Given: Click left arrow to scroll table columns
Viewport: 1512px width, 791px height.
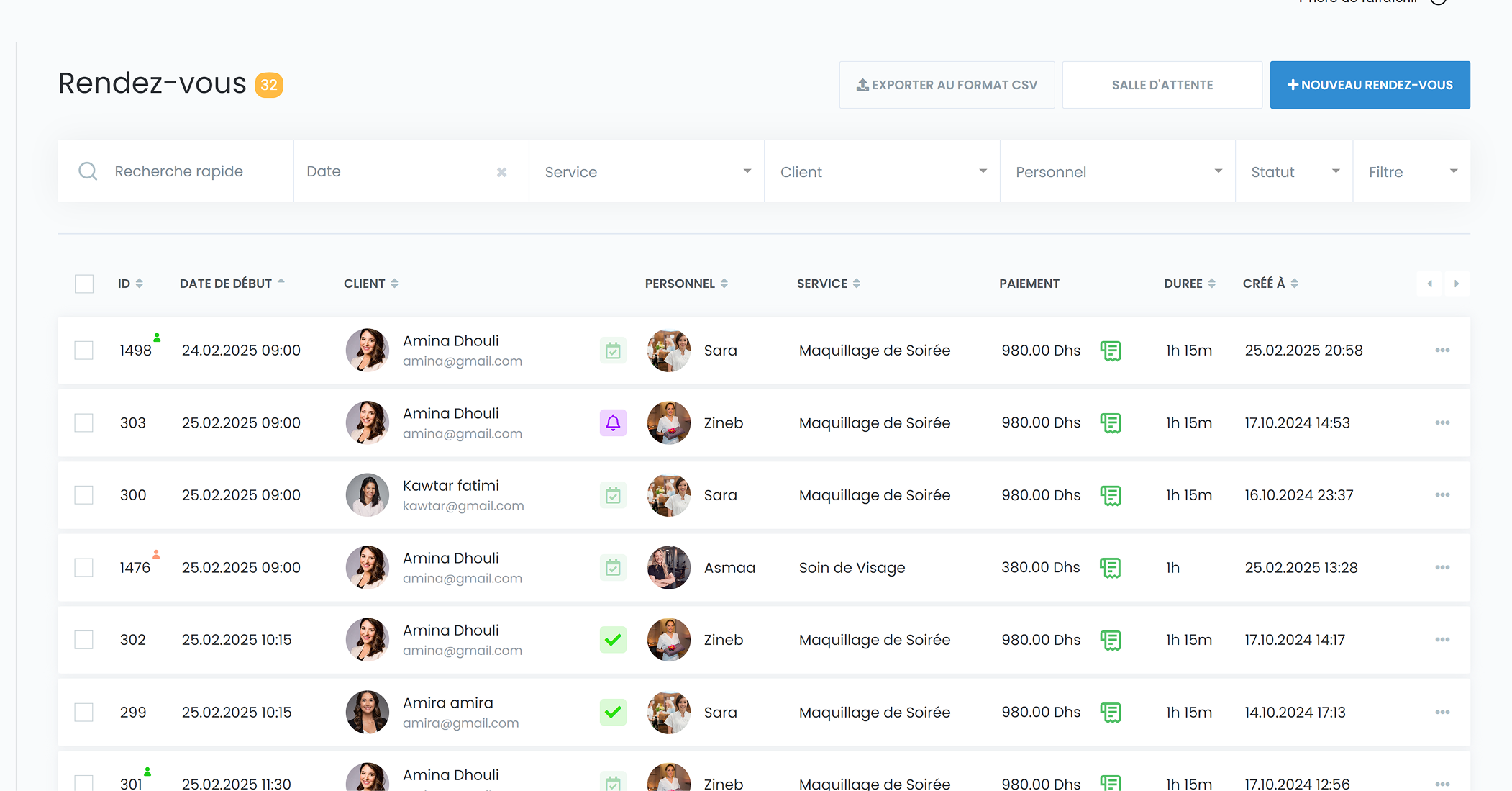Looking at the screenshot, I should coord(1429,284).
